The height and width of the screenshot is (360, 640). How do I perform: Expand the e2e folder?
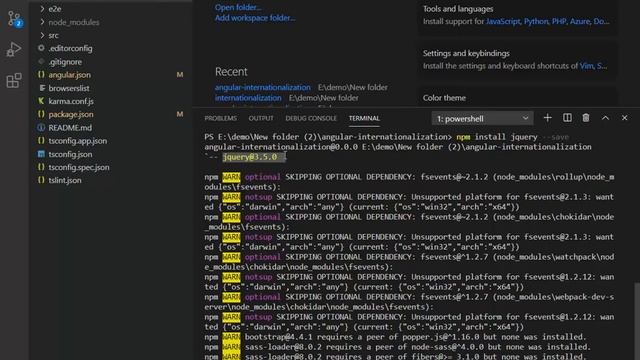point(54,9)
